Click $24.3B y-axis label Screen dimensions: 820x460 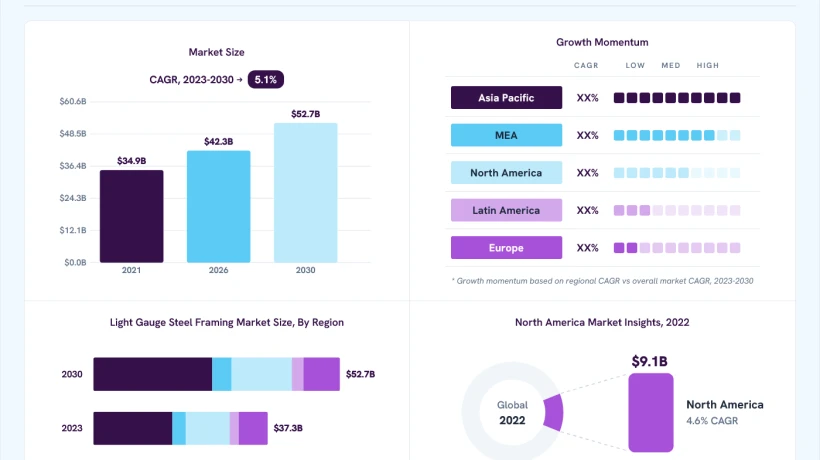click(73, 198)
